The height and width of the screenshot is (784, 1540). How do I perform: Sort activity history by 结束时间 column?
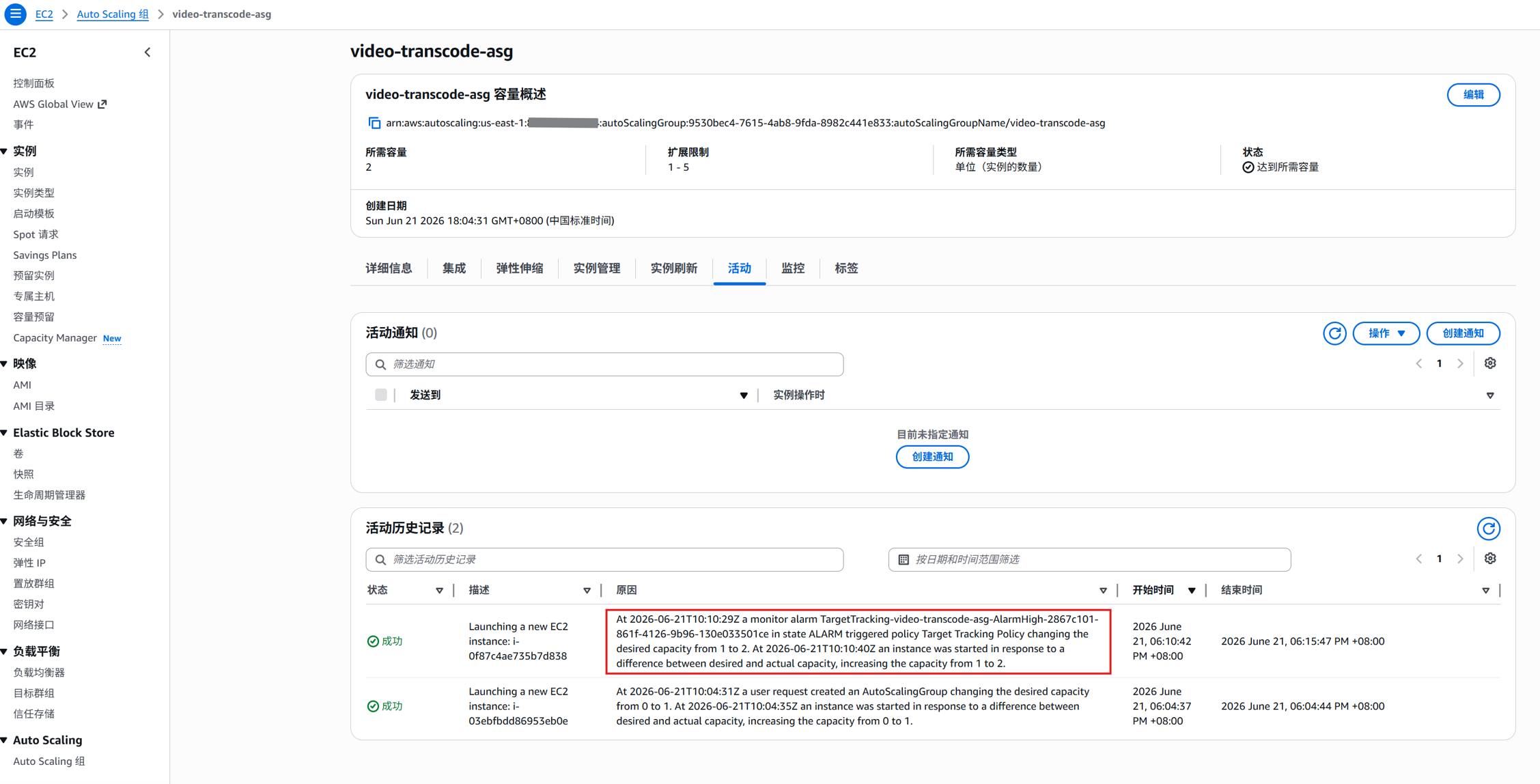click(1485, 591)
